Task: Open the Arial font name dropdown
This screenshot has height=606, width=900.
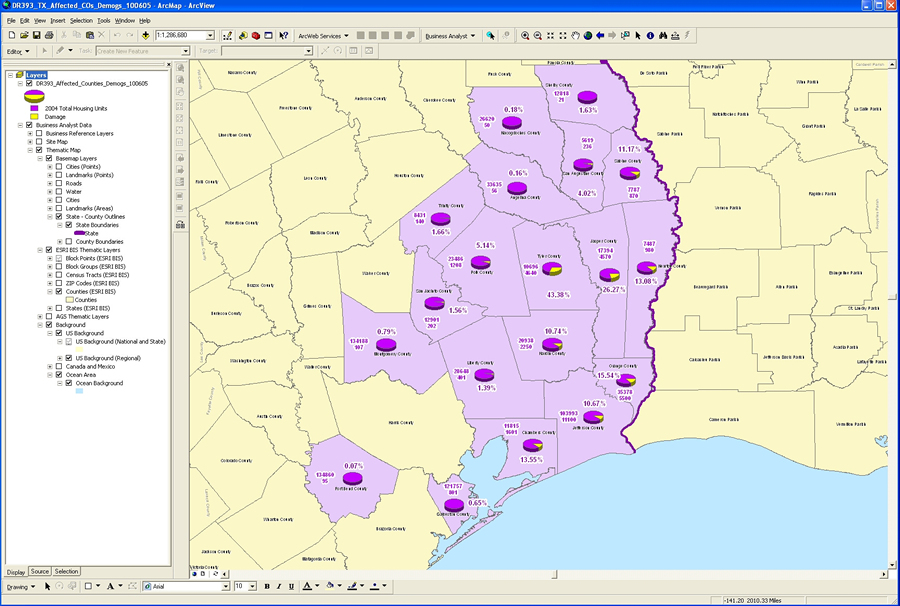Action: (226, 586)
